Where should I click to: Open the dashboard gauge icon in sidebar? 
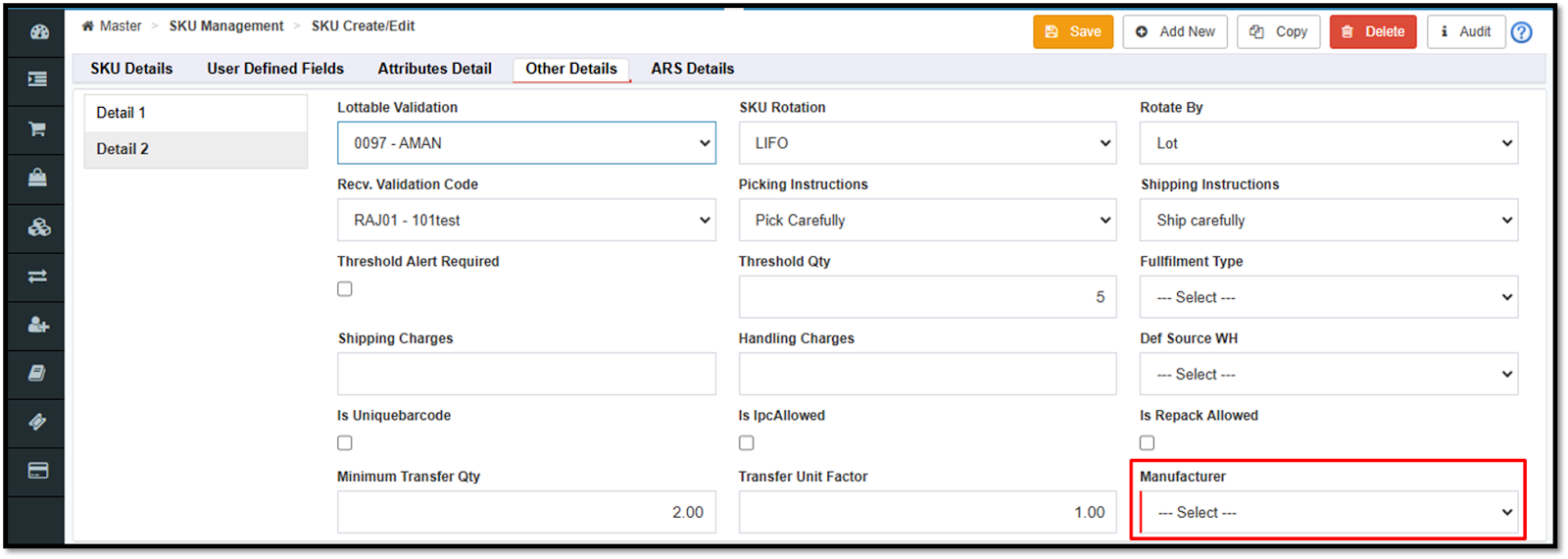[x=38, y=32]
